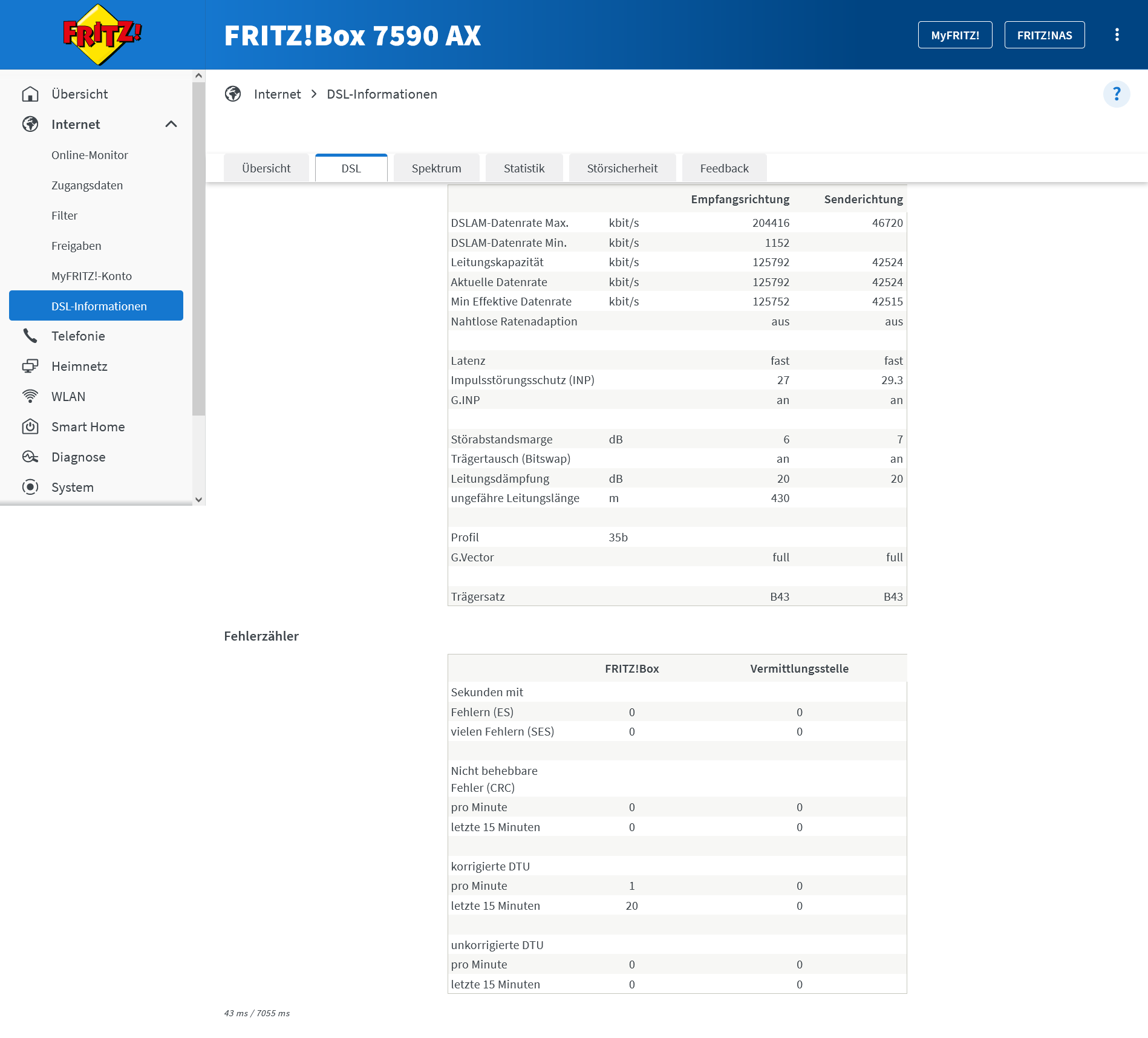This screenshot has width=1148, height=1038.
Task: Open the System menu
Action: tap(73, 487)
